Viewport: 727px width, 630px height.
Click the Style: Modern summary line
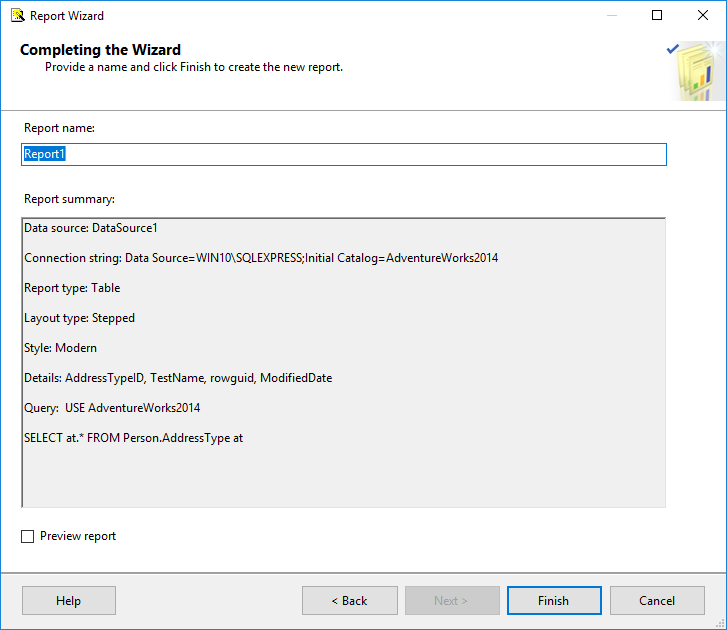tap(62, 348)
